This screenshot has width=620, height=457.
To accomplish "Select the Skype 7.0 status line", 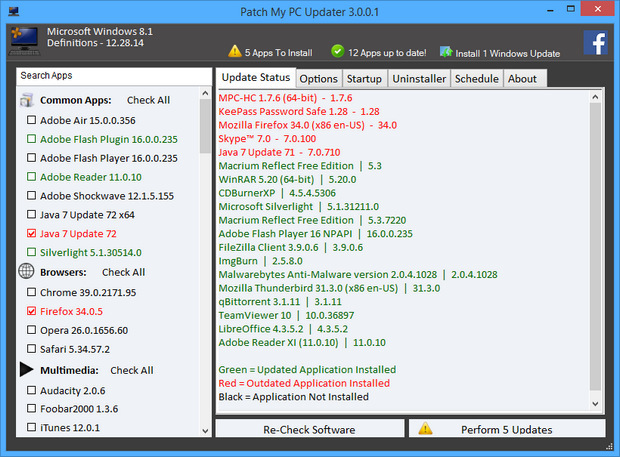I will [267, 139].
